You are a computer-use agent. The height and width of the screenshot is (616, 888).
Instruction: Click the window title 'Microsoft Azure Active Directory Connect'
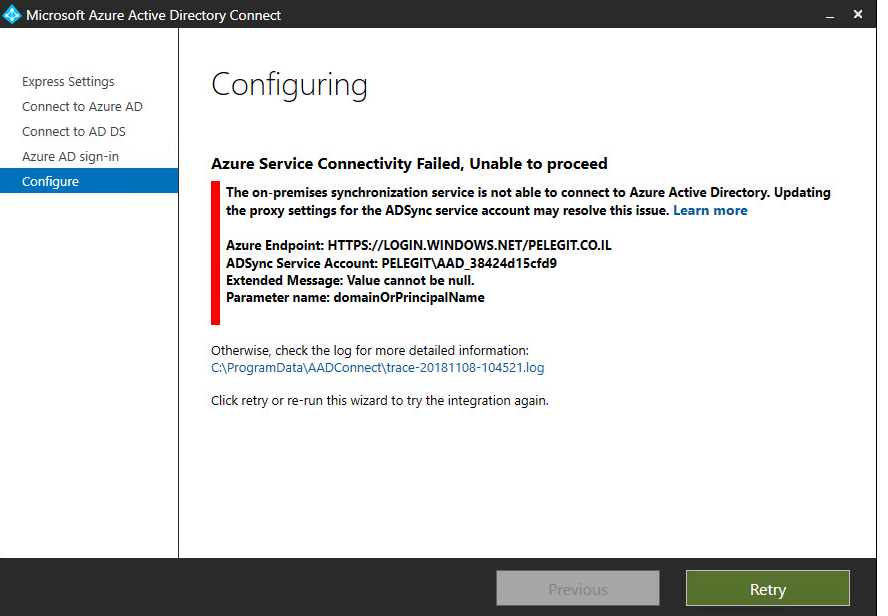coord(153,15)
